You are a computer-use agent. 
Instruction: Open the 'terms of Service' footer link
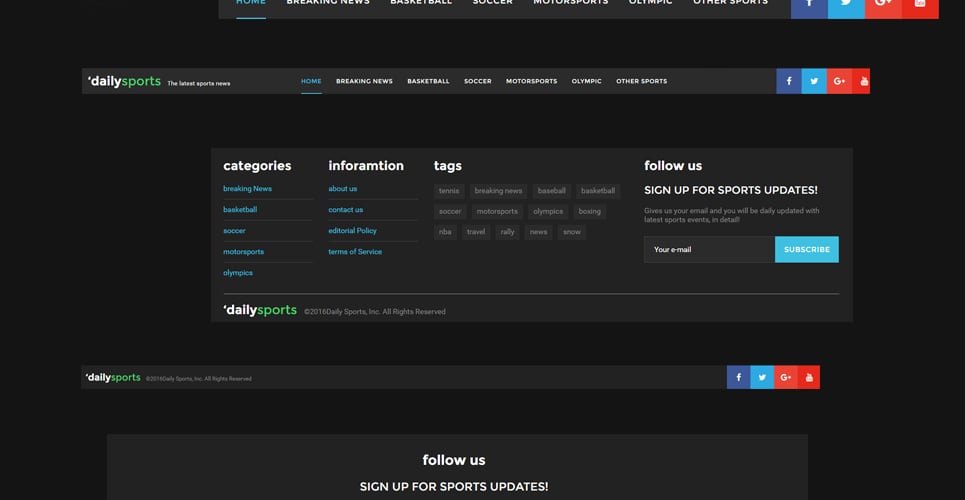354,252
